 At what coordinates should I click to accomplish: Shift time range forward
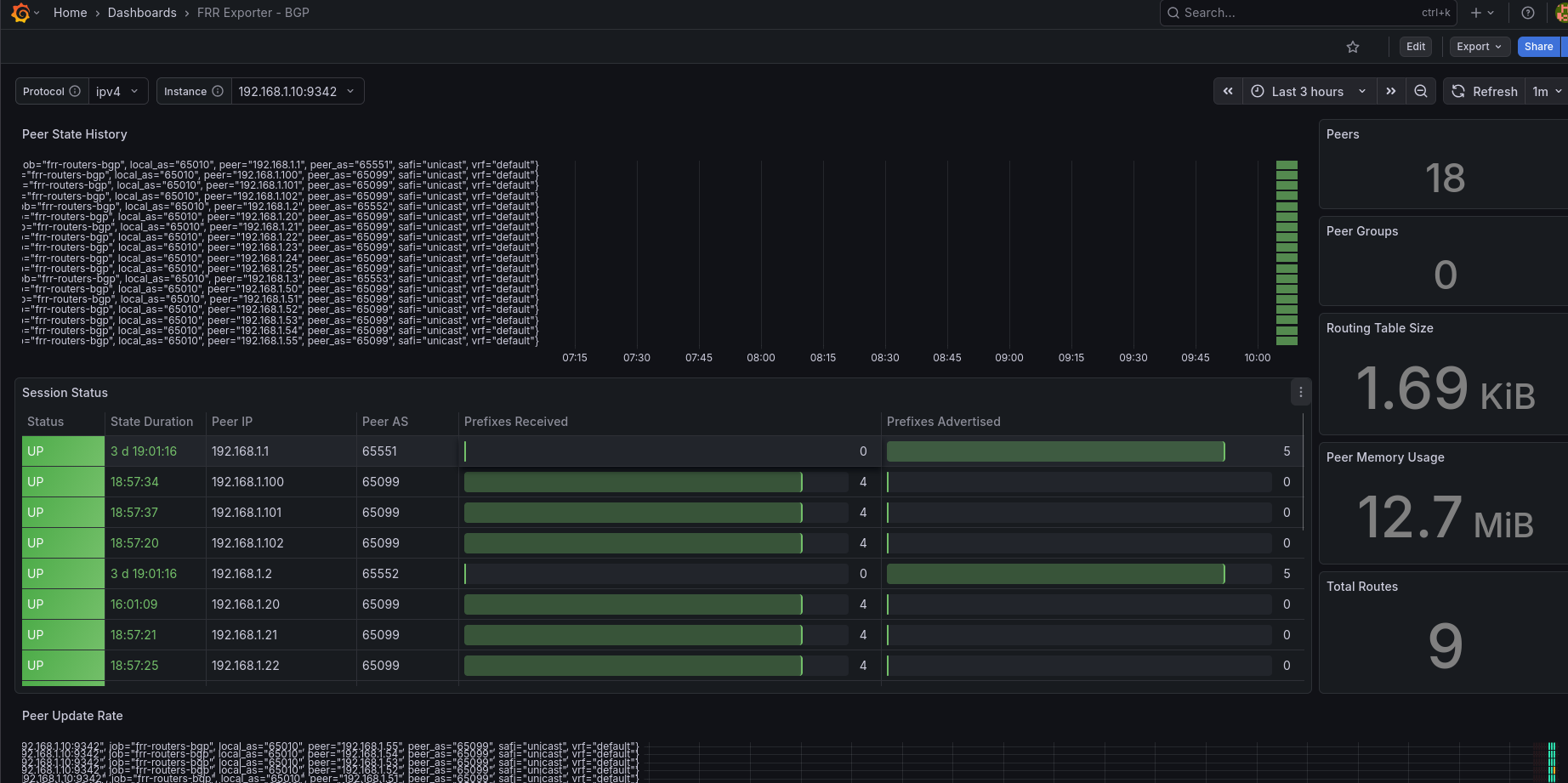pyautogui.click(x=1391, y=91)
